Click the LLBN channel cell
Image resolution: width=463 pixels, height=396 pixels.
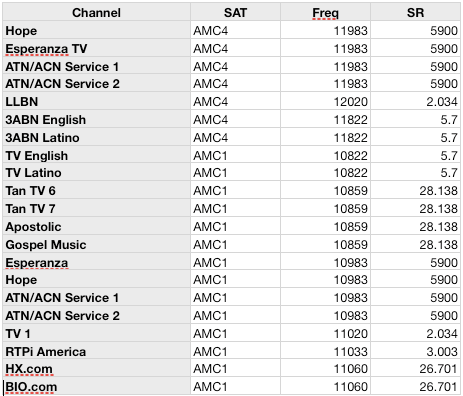coord(96,102)
